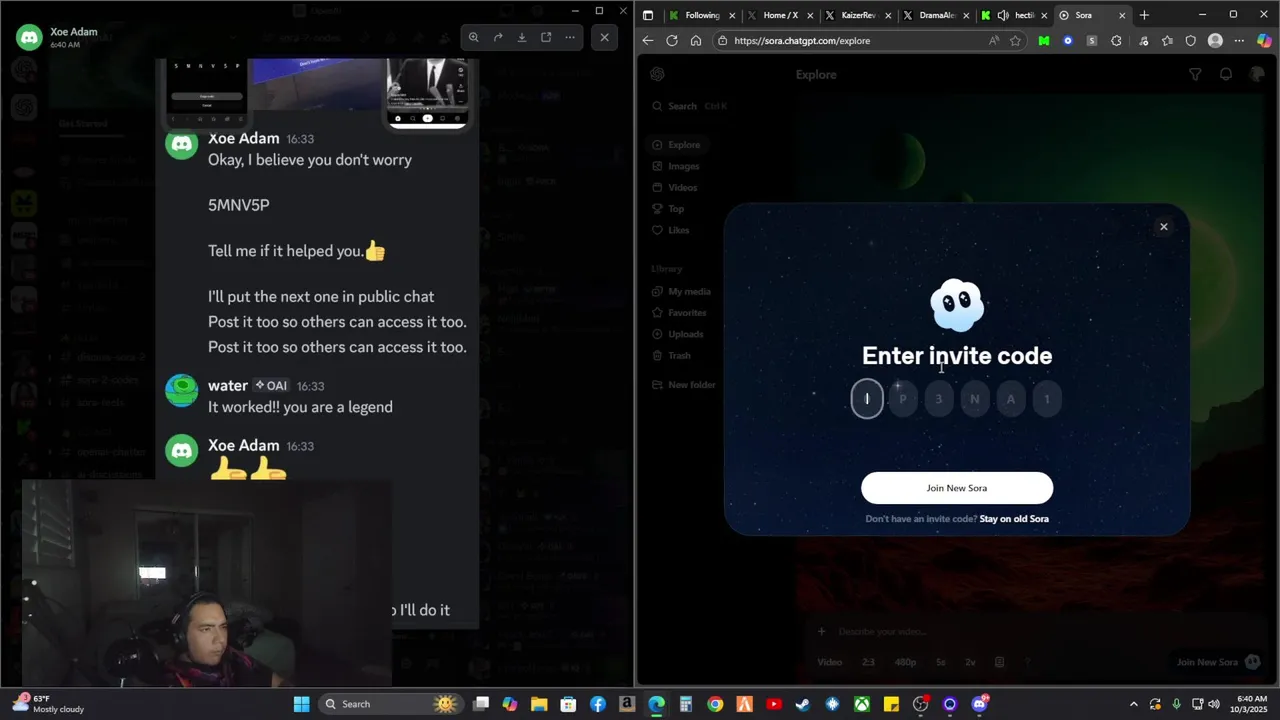Toggle read aloud in address bar
The height and width of the screenshot is (720, 1280).
pyautogui.click(x=993, y=41)
